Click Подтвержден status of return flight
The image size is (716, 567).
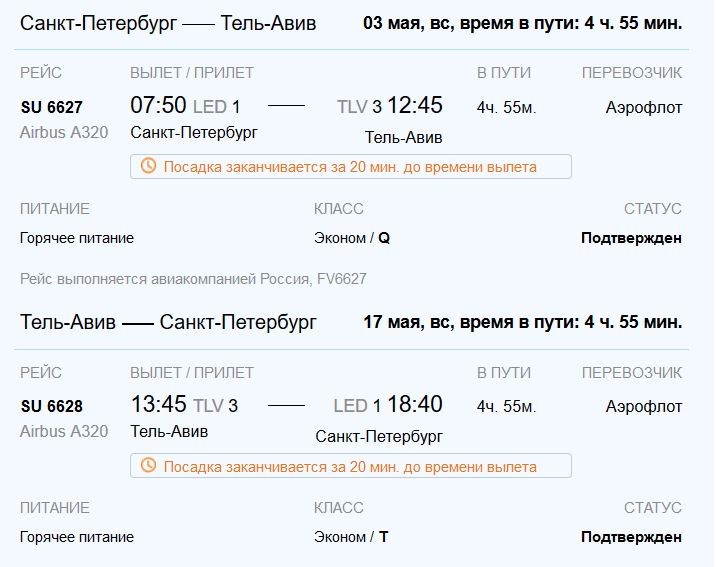click(632, 537)
